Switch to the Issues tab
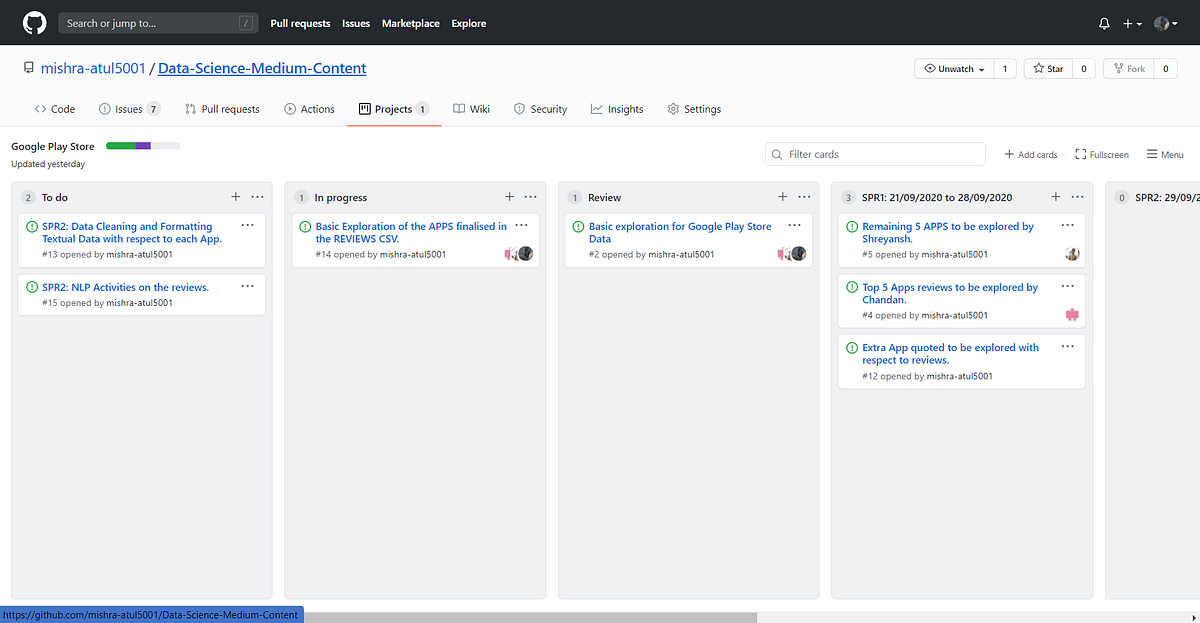 click(129, 109)
